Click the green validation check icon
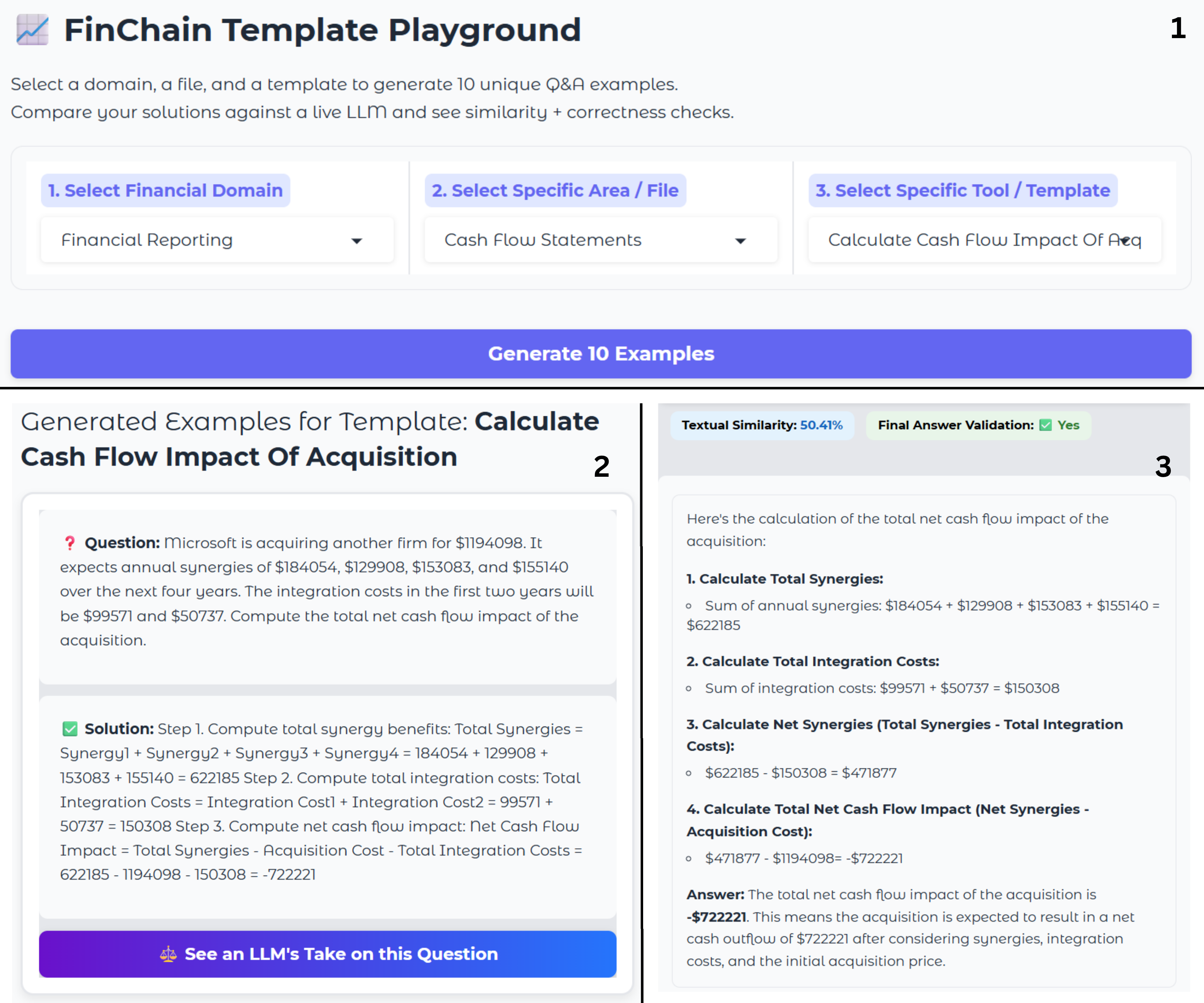Screen dimensions: 1204x1003 pos(1046,425)
